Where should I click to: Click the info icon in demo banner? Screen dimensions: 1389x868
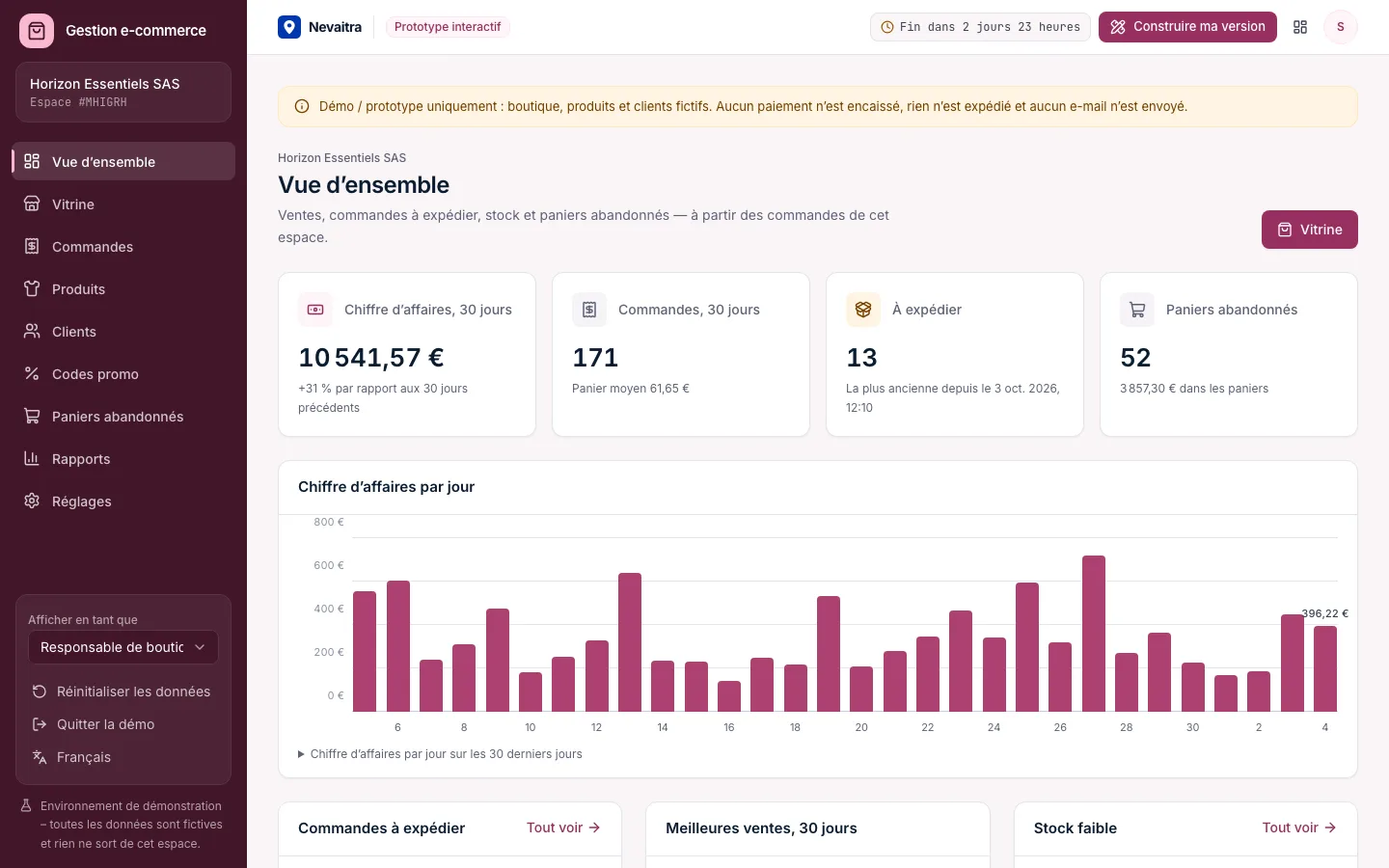(x=302, y=107)
